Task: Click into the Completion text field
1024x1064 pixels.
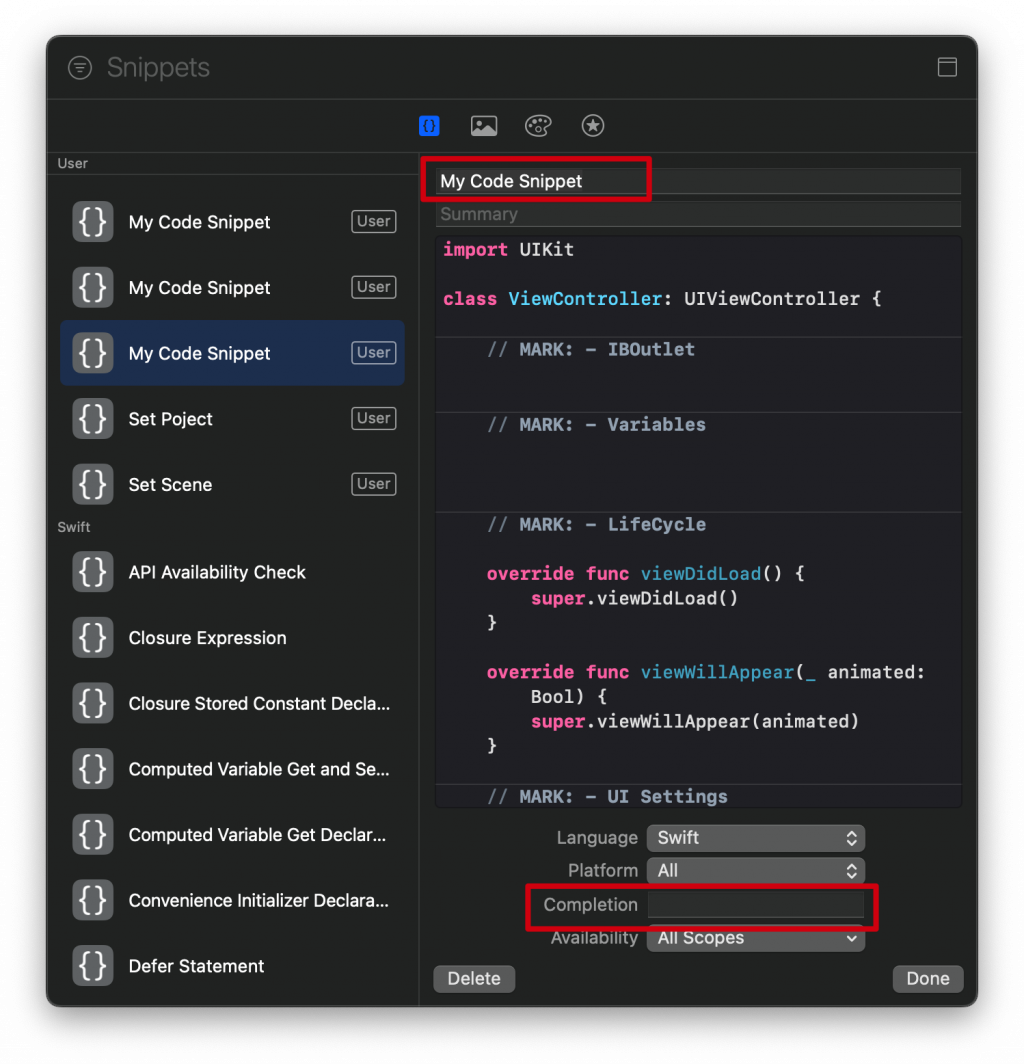Action: (x=755, y=905)
